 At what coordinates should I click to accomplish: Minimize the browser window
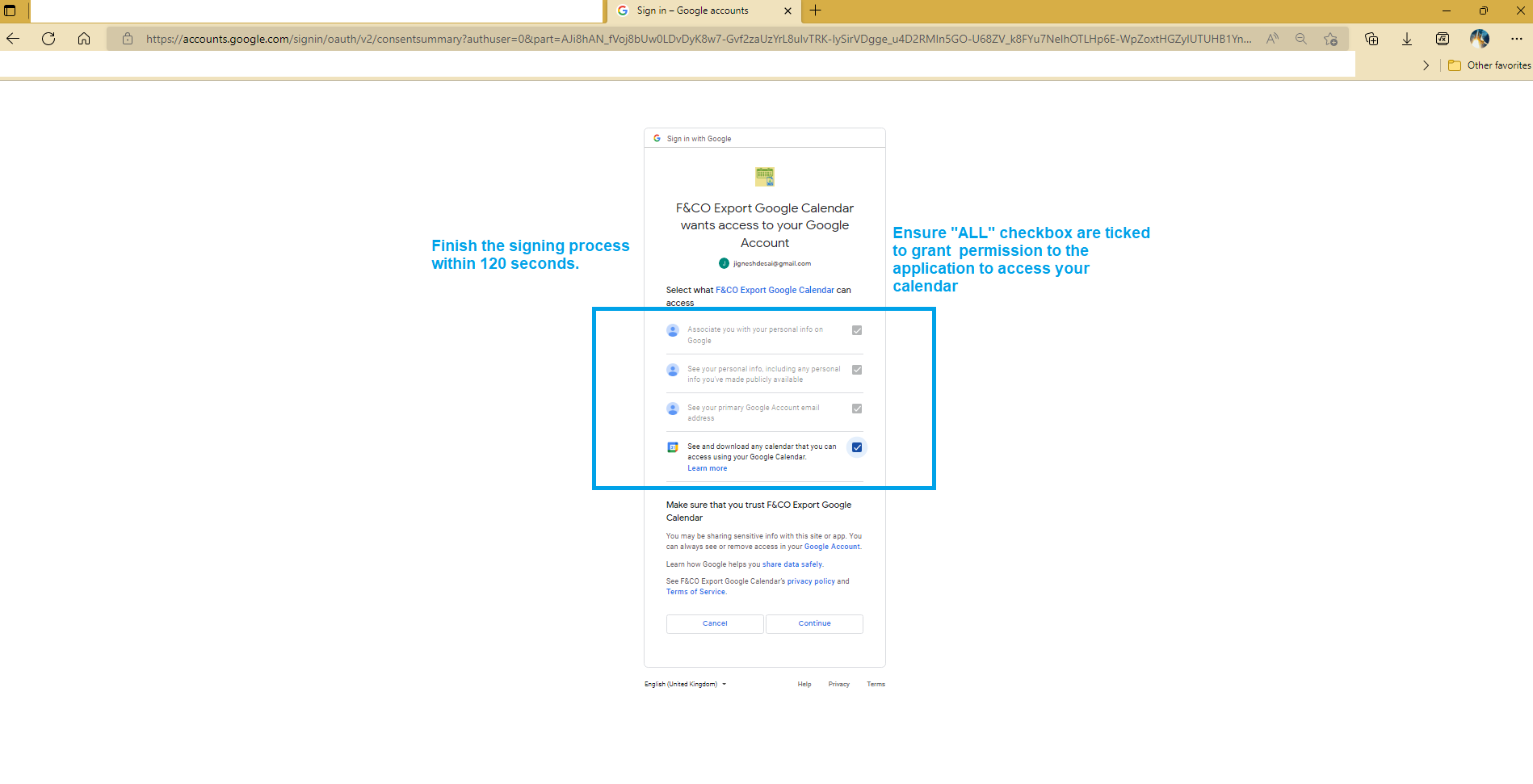click(1446, 10)
